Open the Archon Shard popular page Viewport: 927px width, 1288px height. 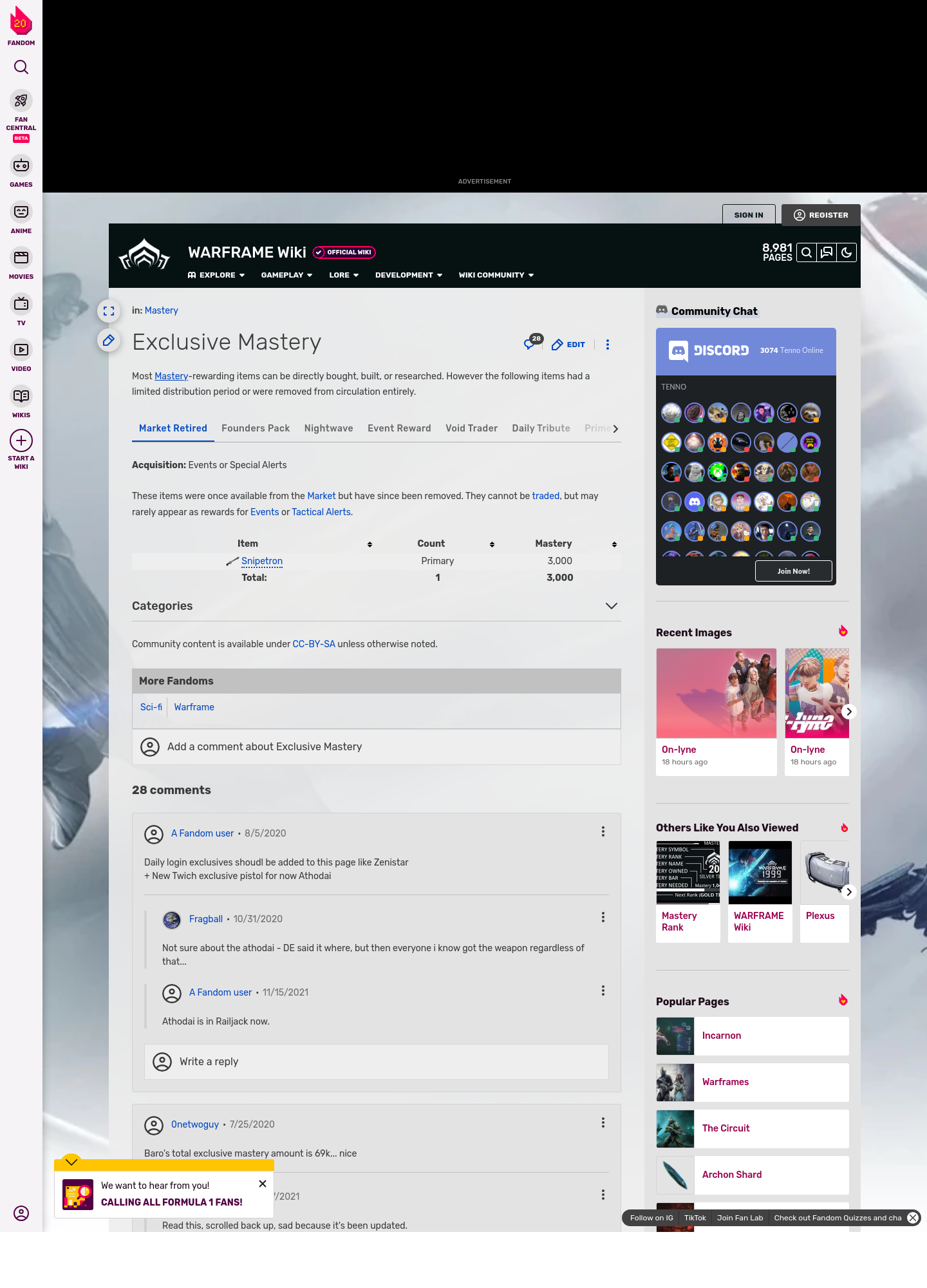coord(753,1175)
